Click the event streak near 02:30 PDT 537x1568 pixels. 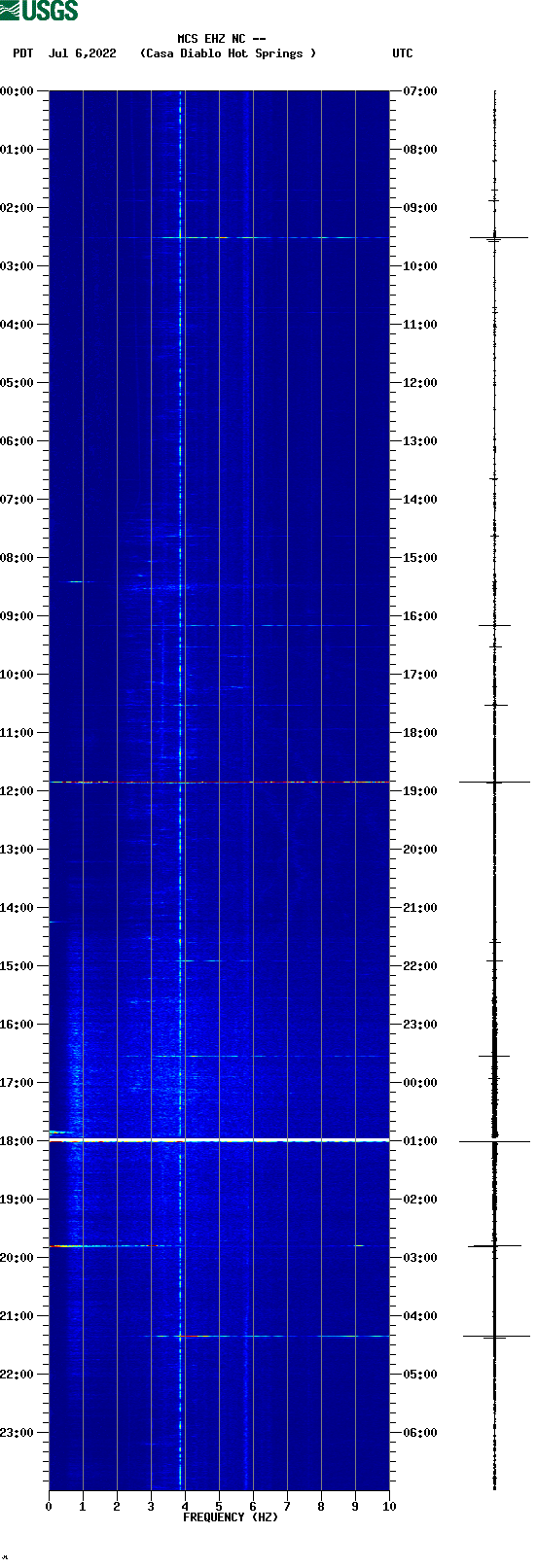[256, 237]
